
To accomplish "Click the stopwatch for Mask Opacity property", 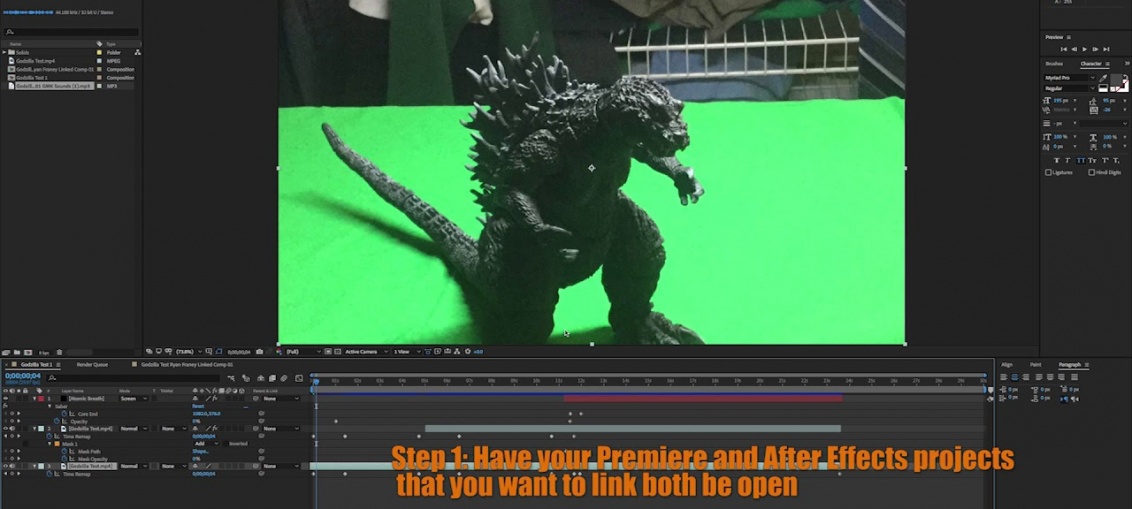I will pyautogui.click(x=64, y=458).
